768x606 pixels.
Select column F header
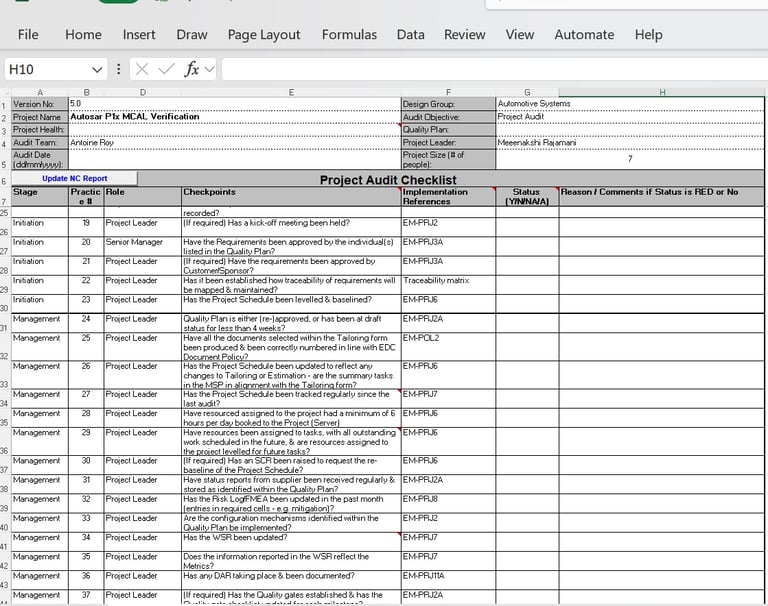pyautogui.click(x=448, y=93)
